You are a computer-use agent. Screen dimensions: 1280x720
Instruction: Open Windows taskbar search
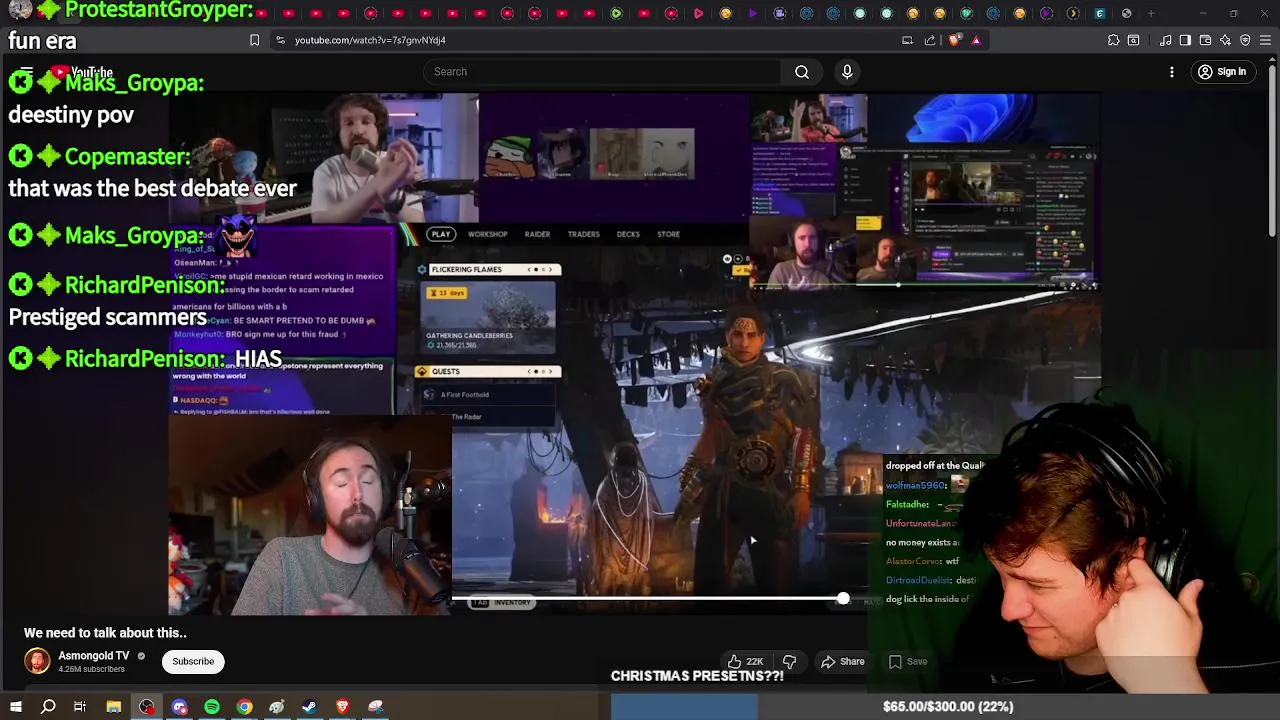(x=48, y=707)
